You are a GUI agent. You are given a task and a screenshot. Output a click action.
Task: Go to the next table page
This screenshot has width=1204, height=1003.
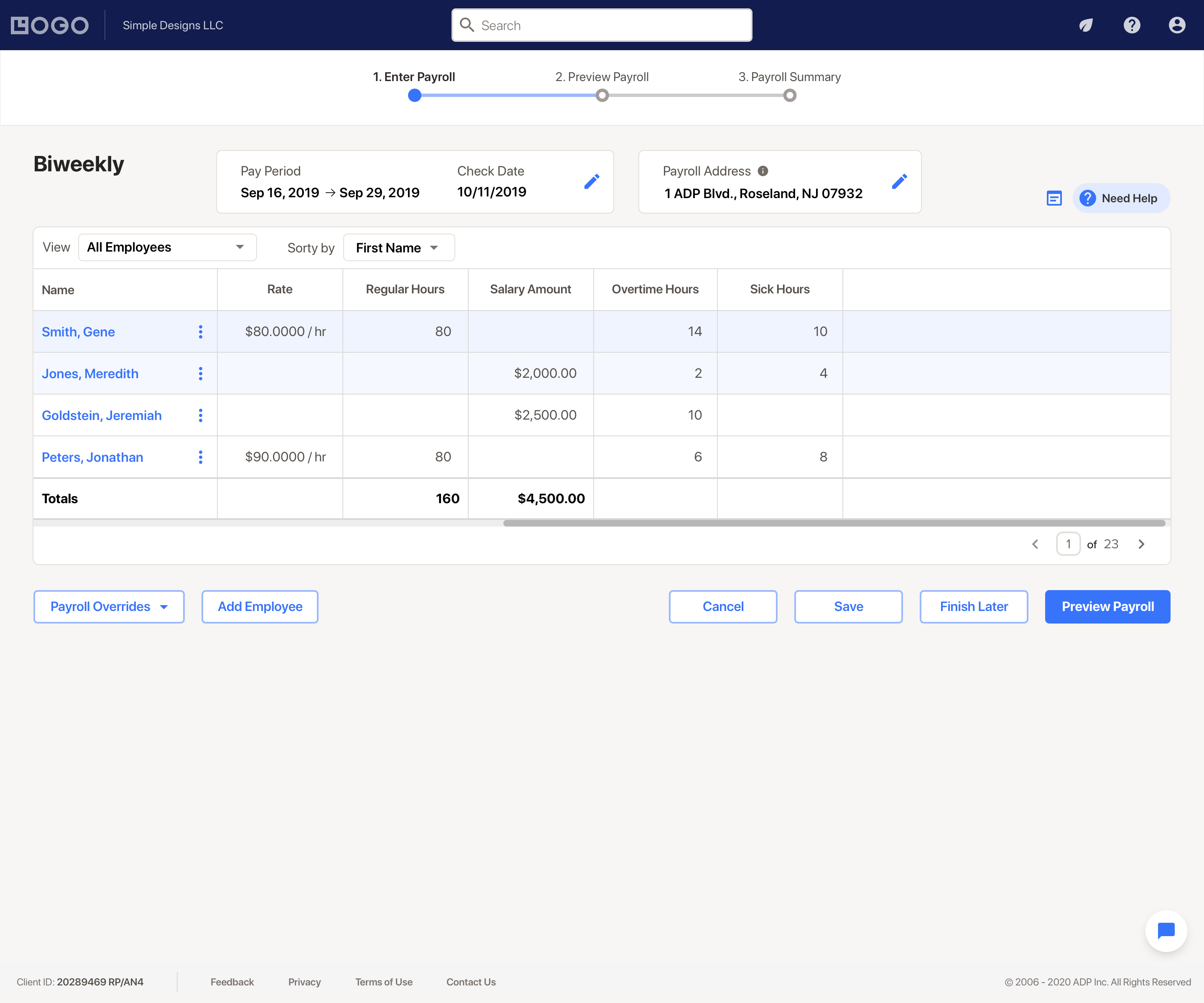(x=1142, y=544)
